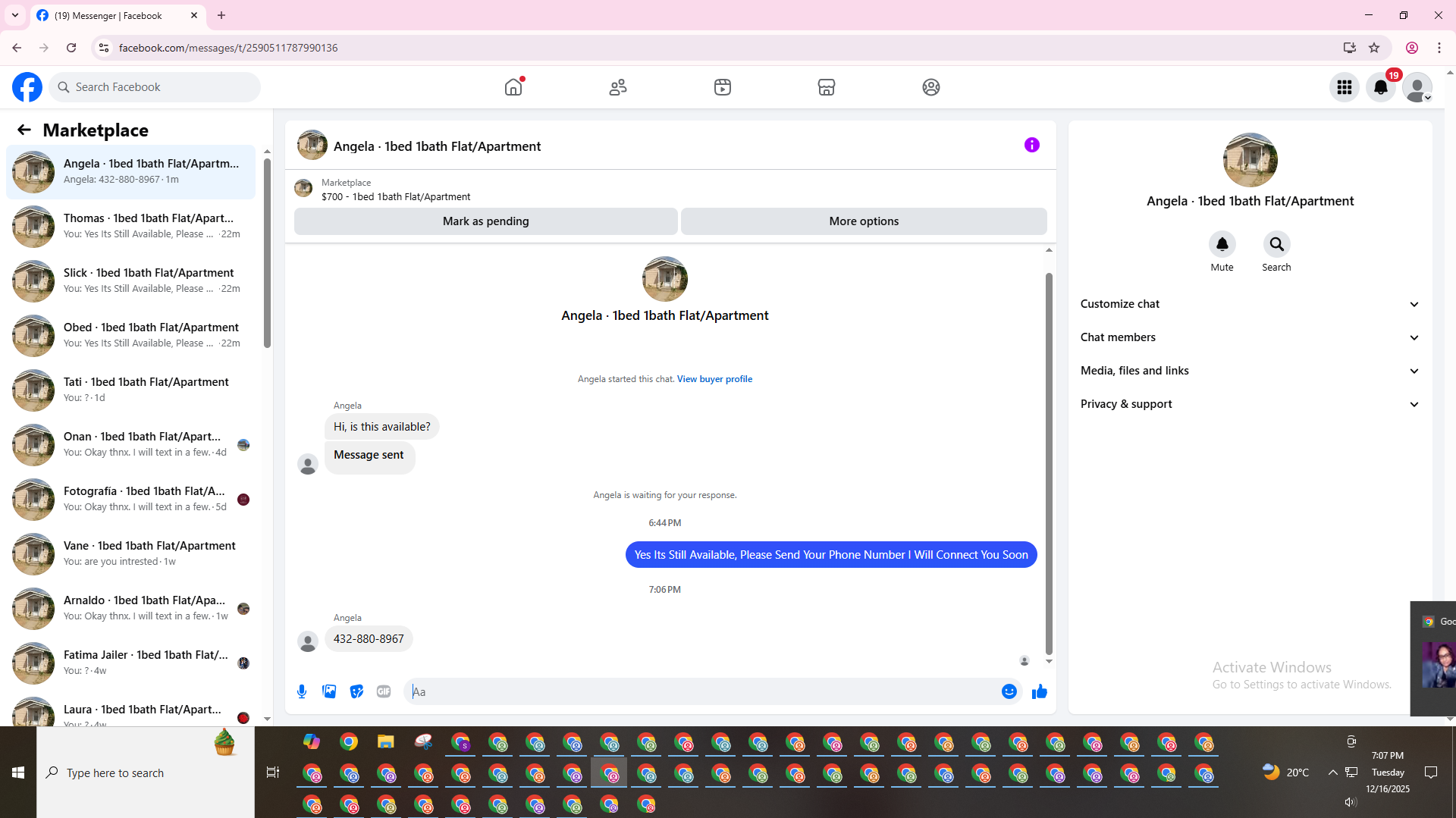This screenshot has width=1456, height=818.
Task: Open the Angela conversation in the list
Action: [130, 172]
